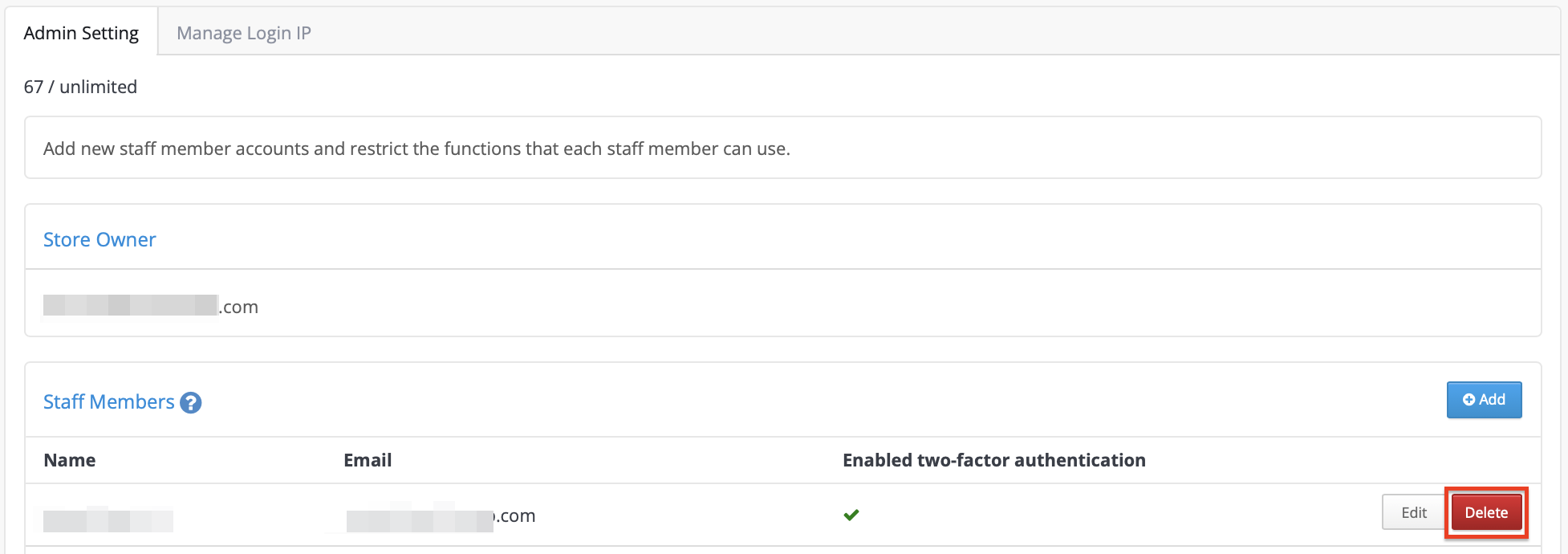Click Enabled two-factor authentication column header

point(994,460)
